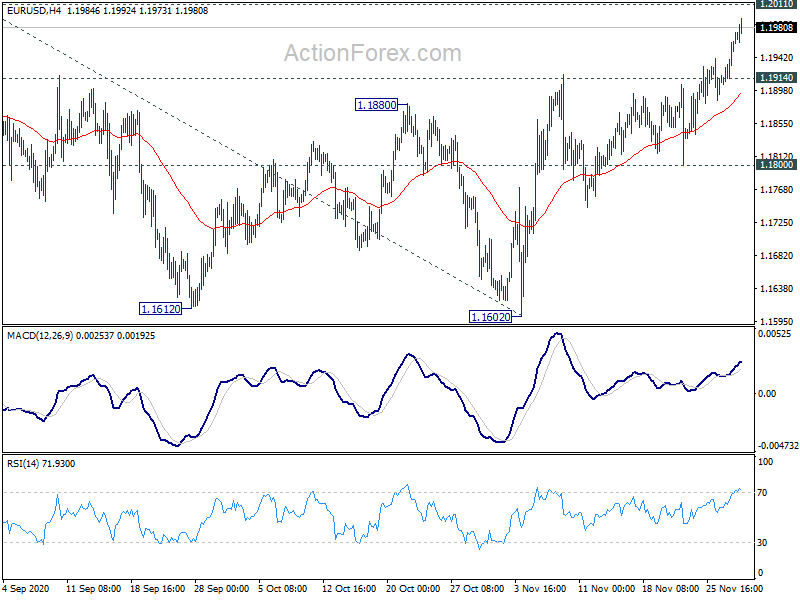Image resolution: width=800 pixels, height=600 pixels.
Task: Click the 1.17680 price axis value
Action: (x=777, y=189)
